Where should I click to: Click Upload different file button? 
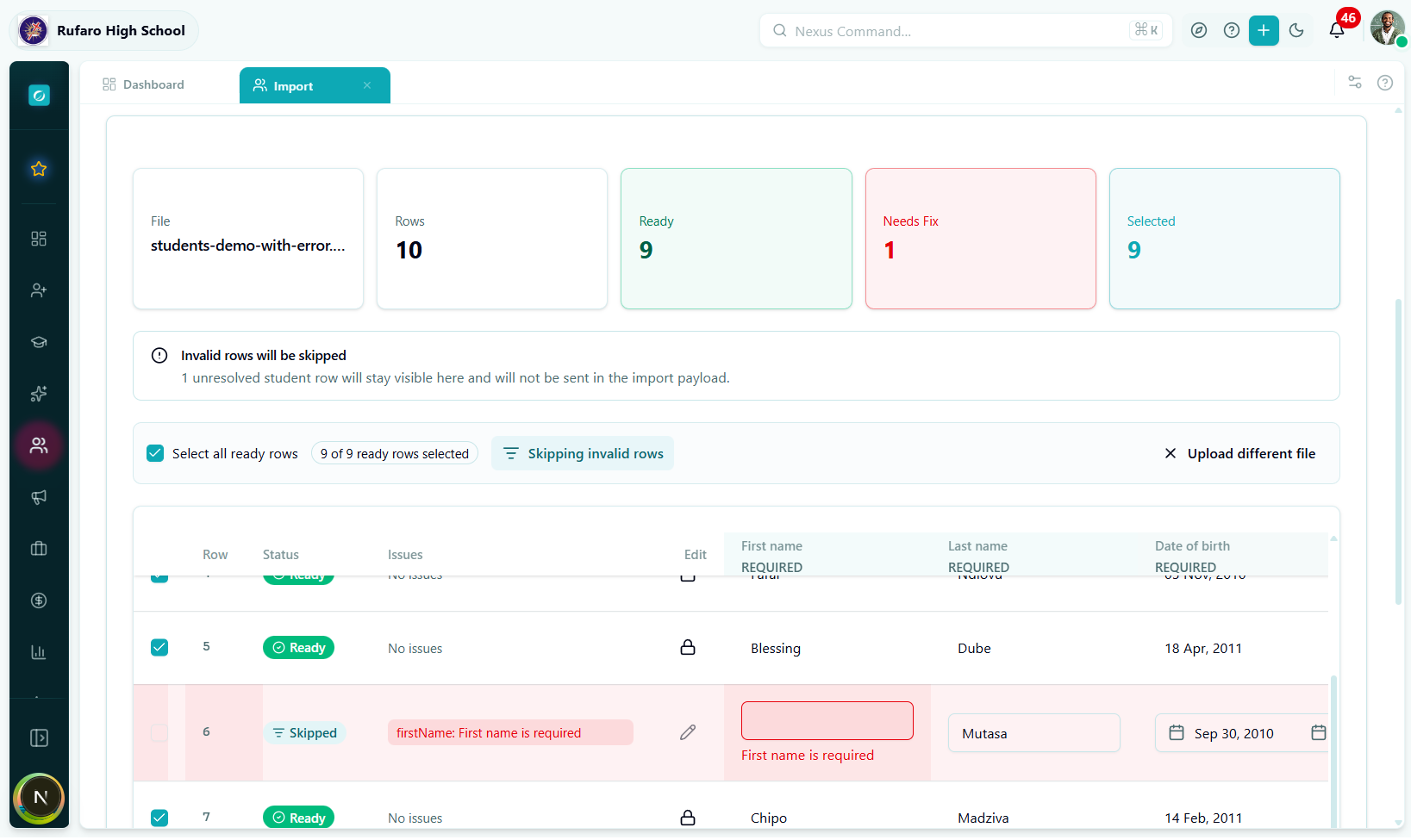tap(1240, 453)
